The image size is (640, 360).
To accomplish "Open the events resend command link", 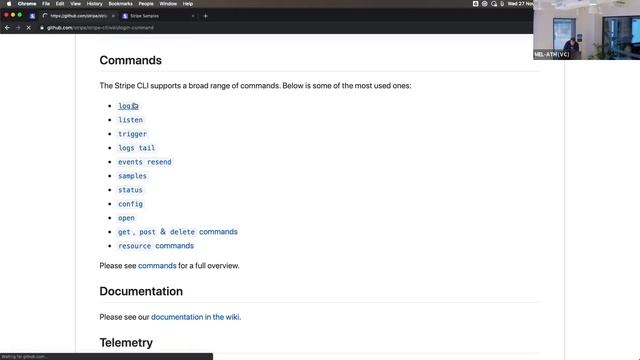I will 145,162.
